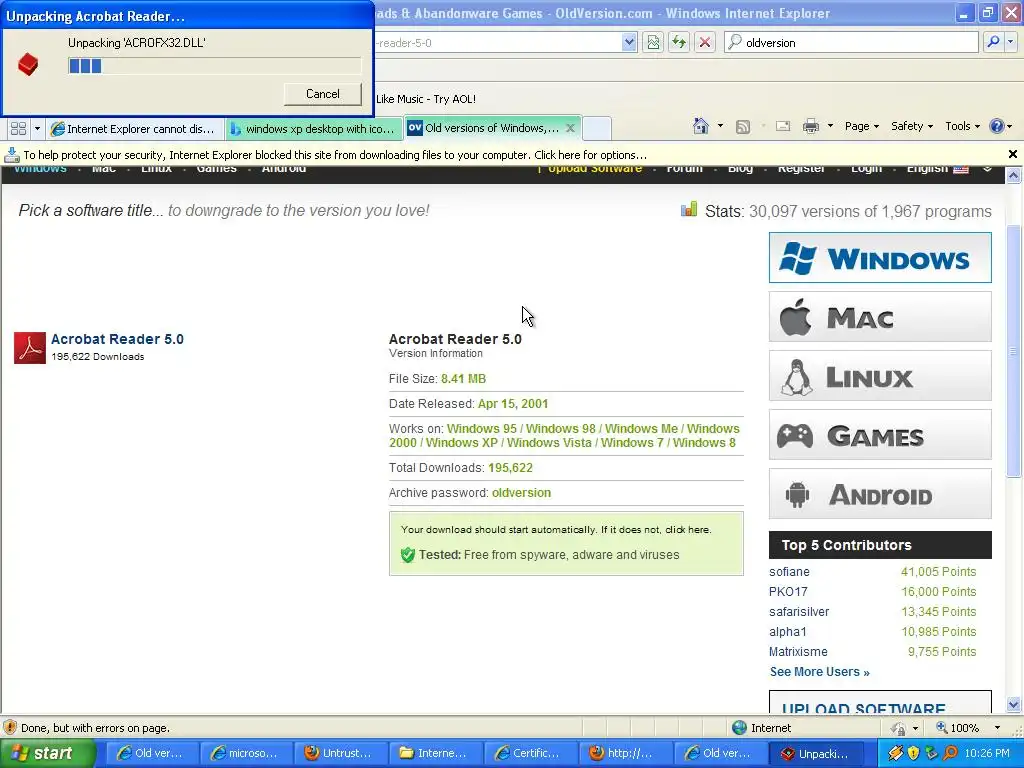Open contributor sofiane profile
The height and width of the screenshot is (768, 1024).
(x=789, y=571)
